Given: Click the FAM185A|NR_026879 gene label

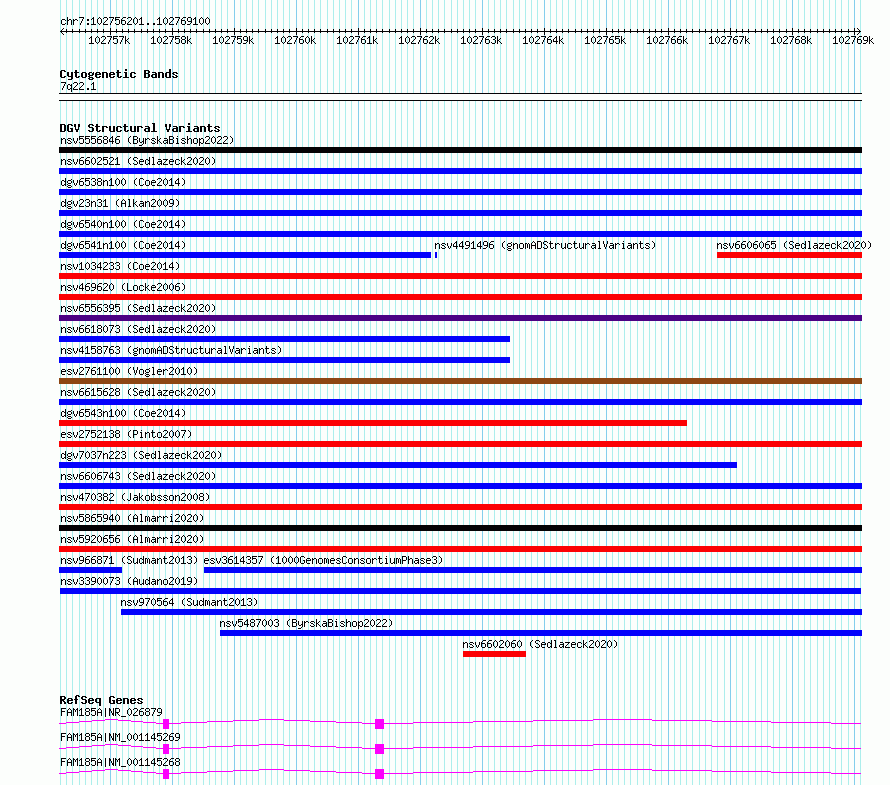Looking at the screenshot, I should [x=111, y=712].
